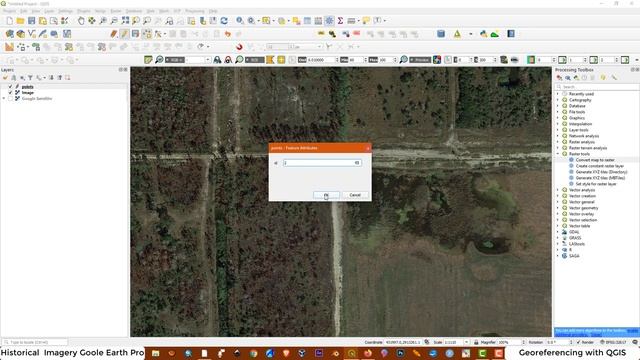This screenshot has height=360, width=640.
Task: Activate the Zoom In magnifier tool
Action: 103,20
